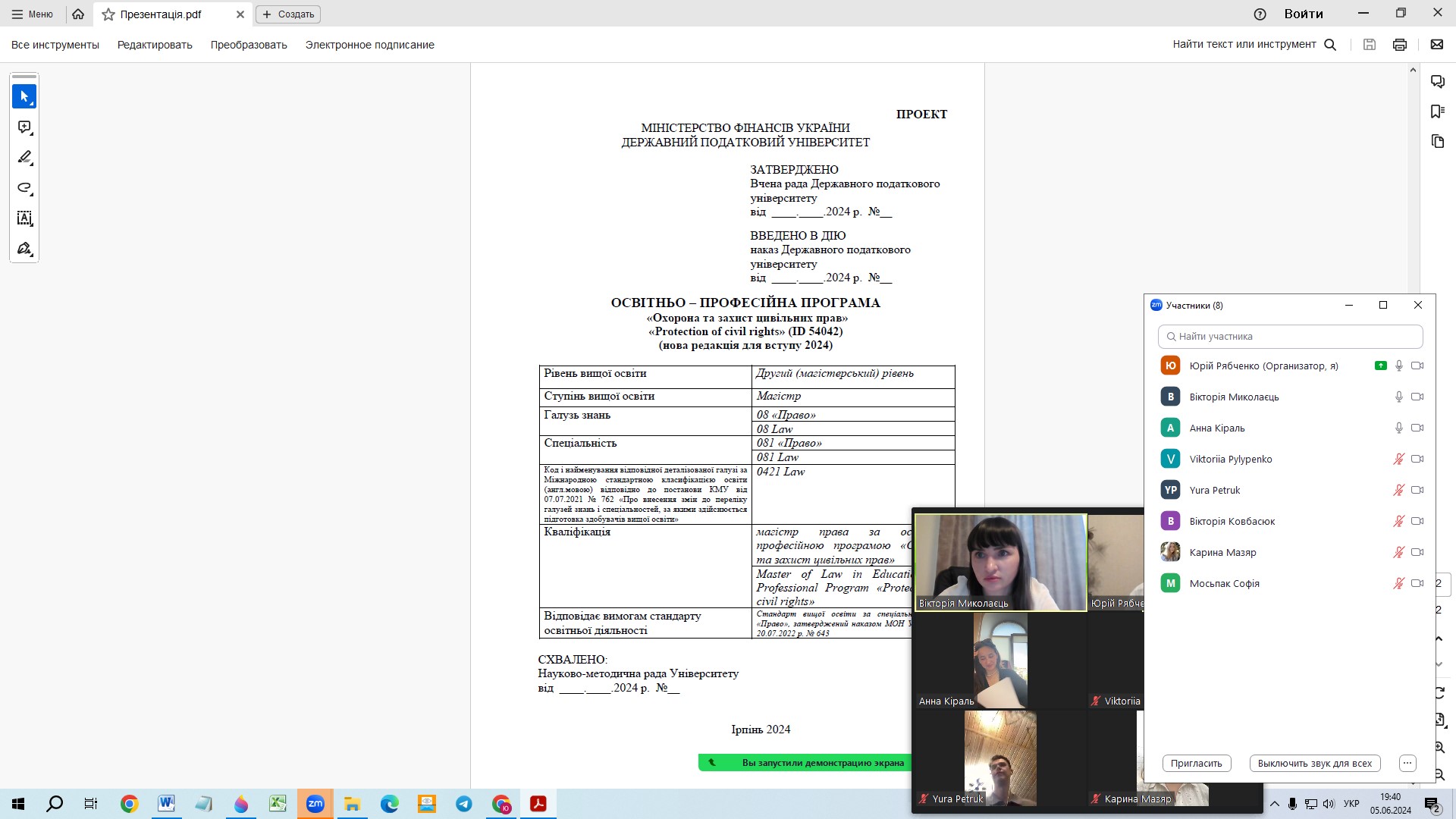Open the Меню dropdown in Acrobat
Viewport: 1456px width, 819px height.
pos(33,14)
